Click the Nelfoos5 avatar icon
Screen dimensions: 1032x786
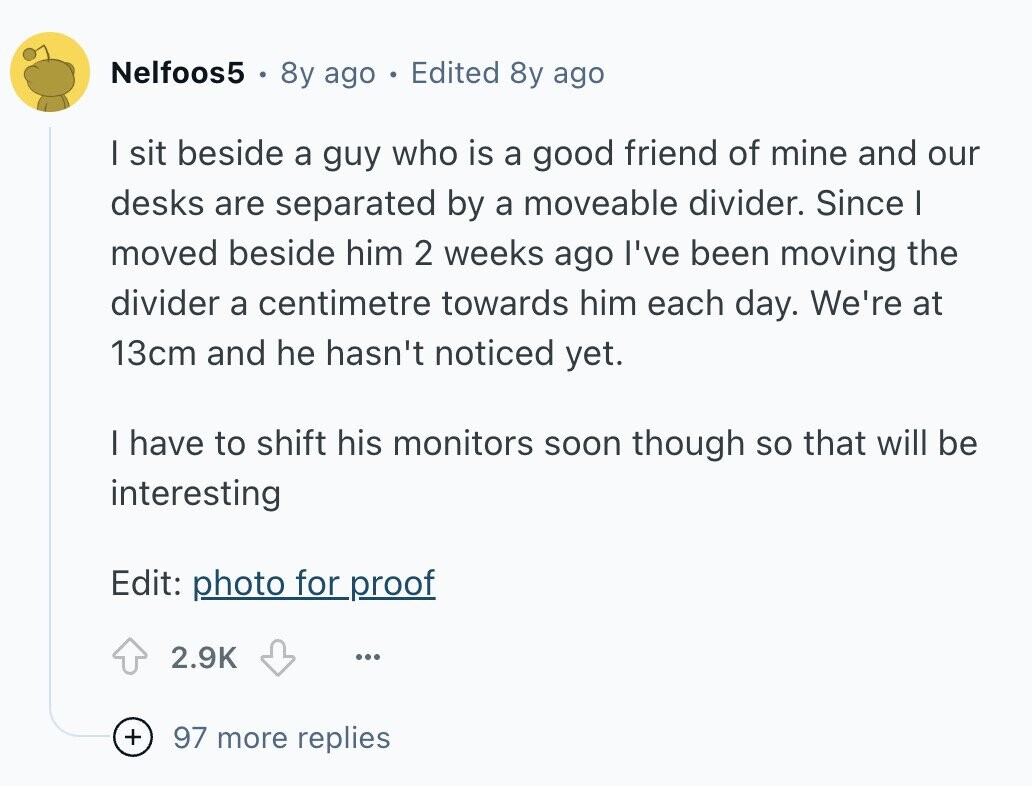coord(50,72)
